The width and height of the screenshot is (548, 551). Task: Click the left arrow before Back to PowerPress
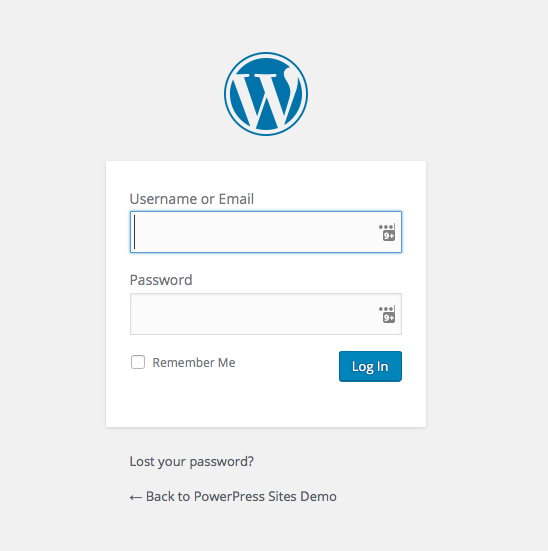point(136,497)
